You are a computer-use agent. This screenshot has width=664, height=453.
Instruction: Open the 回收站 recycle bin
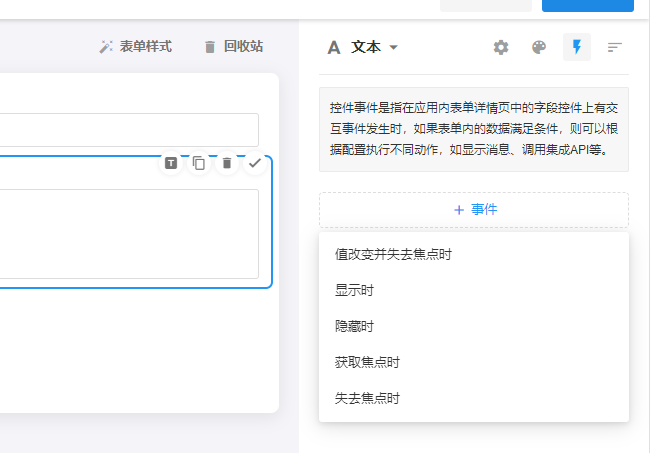coord(233,46)
